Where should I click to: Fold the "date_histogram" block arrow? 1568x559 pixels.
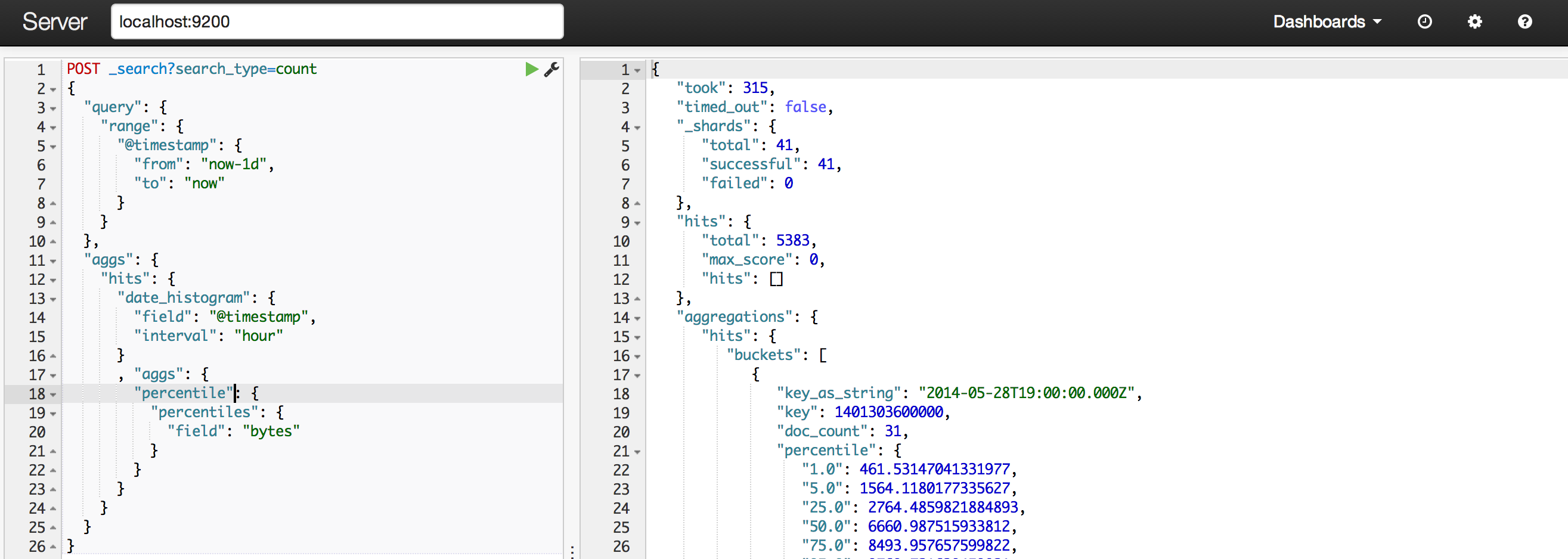pos(53,299)
